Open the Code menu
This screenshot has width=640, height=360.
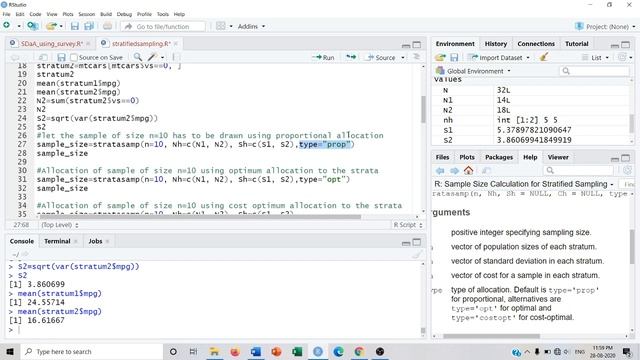[35, 14]
